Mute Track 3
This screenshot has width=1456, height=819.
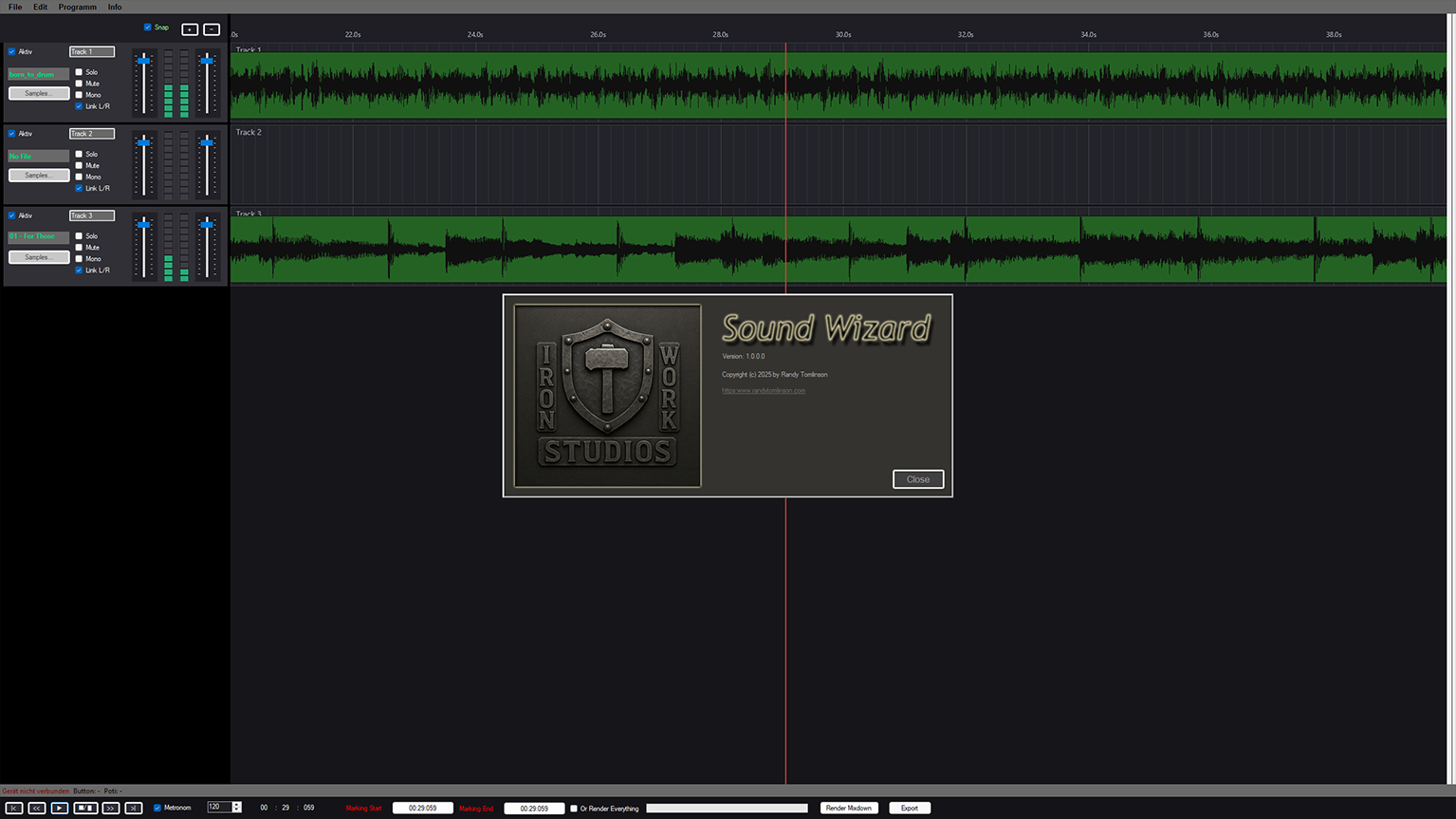[79, 247]
